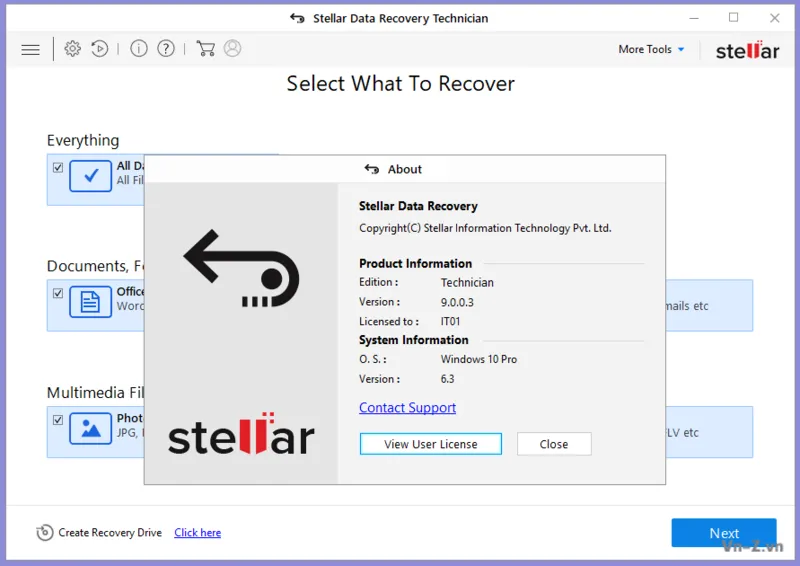Image resolution: width=800 pixels, height=566 pixels.
Task: Select the version value 9.0.0.3
Action: coord(457,302)
